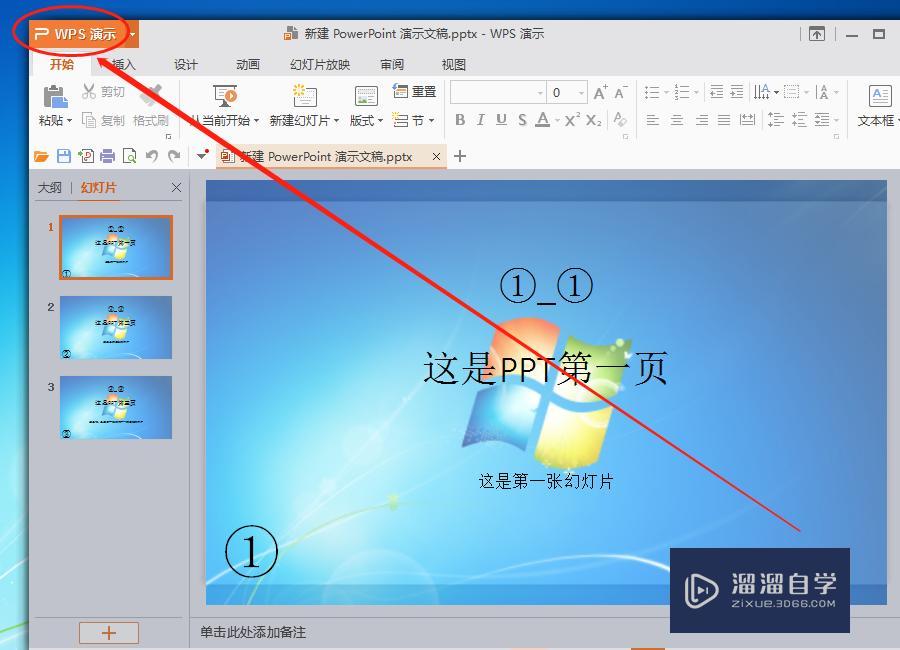Toggle underline formatting

tap(501, 119)
